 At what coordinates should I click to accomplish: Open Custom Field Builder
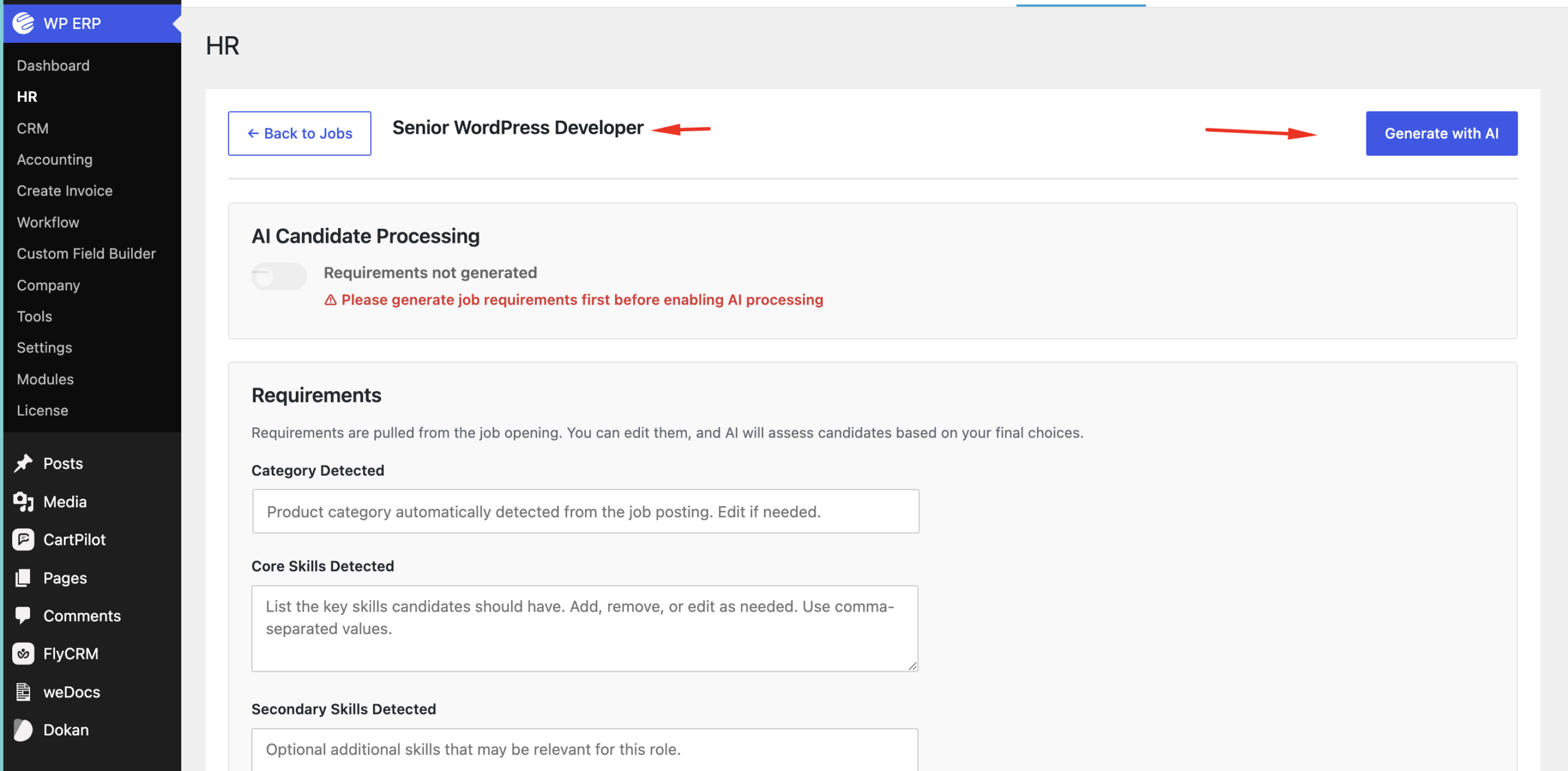coord(86,254)
